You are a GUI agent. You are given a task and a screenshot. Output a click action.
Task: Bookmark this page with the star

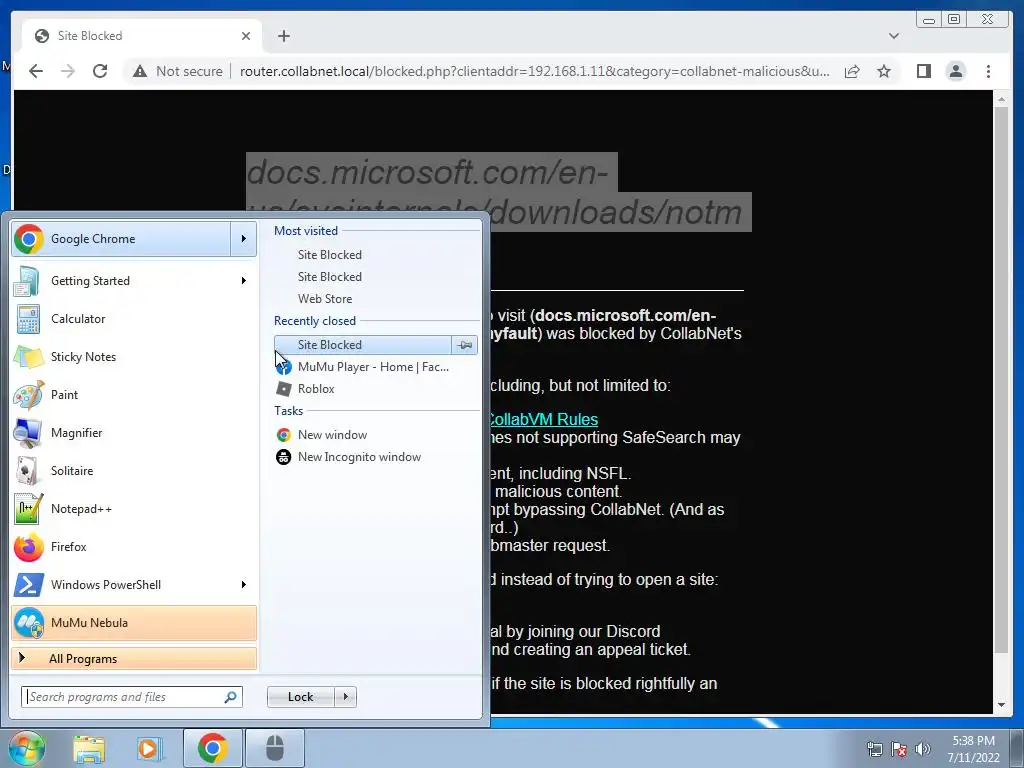tap(884, 71)
